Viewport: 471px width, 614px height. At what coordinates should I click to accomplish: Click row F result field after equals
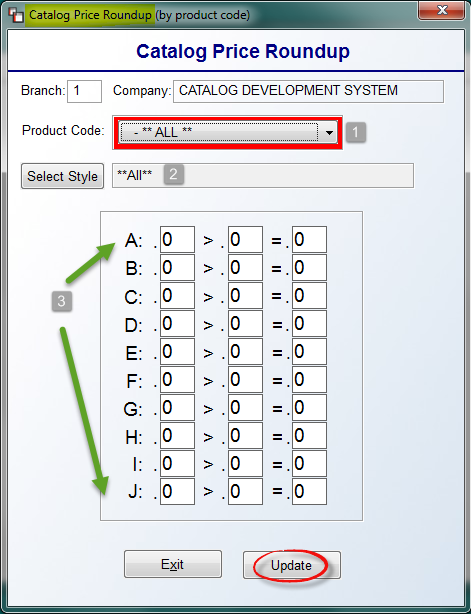(309, 379)
